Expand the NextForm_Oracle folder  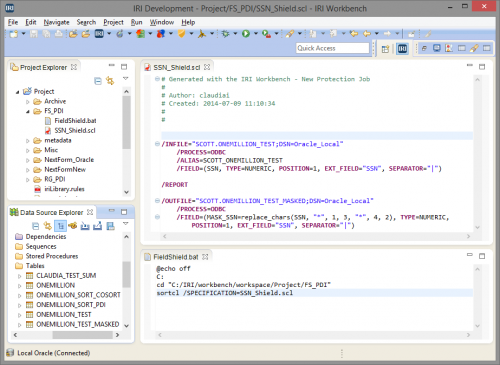point(28,160)
